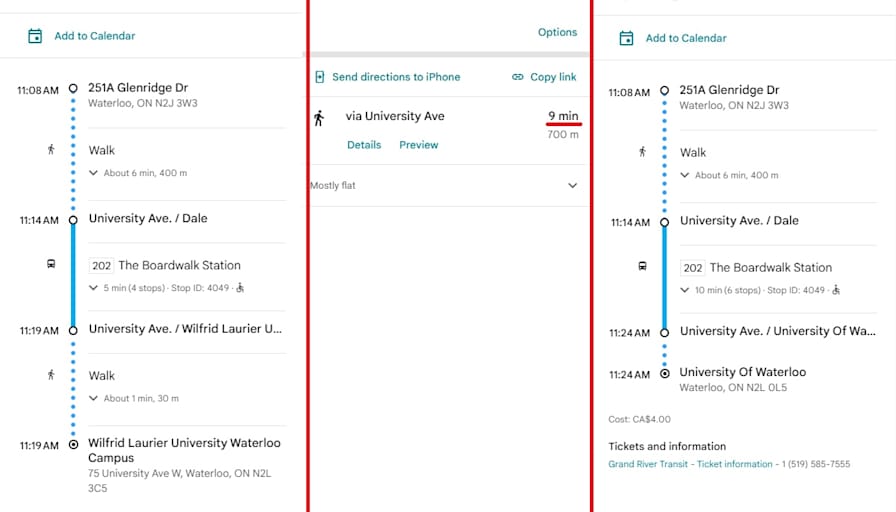Open Ticket information link

[734, 464]
